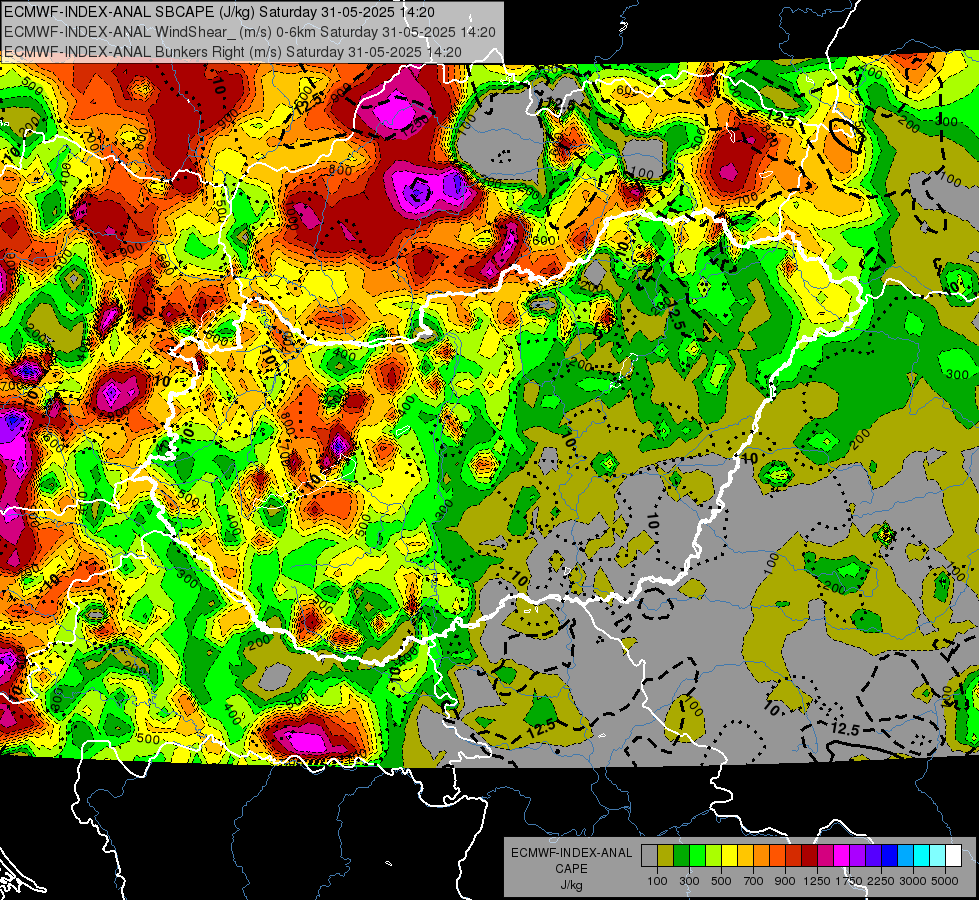Pick the white legend swatch above 5000
This screenshot has width=979, height=900.
click(954, 855)
